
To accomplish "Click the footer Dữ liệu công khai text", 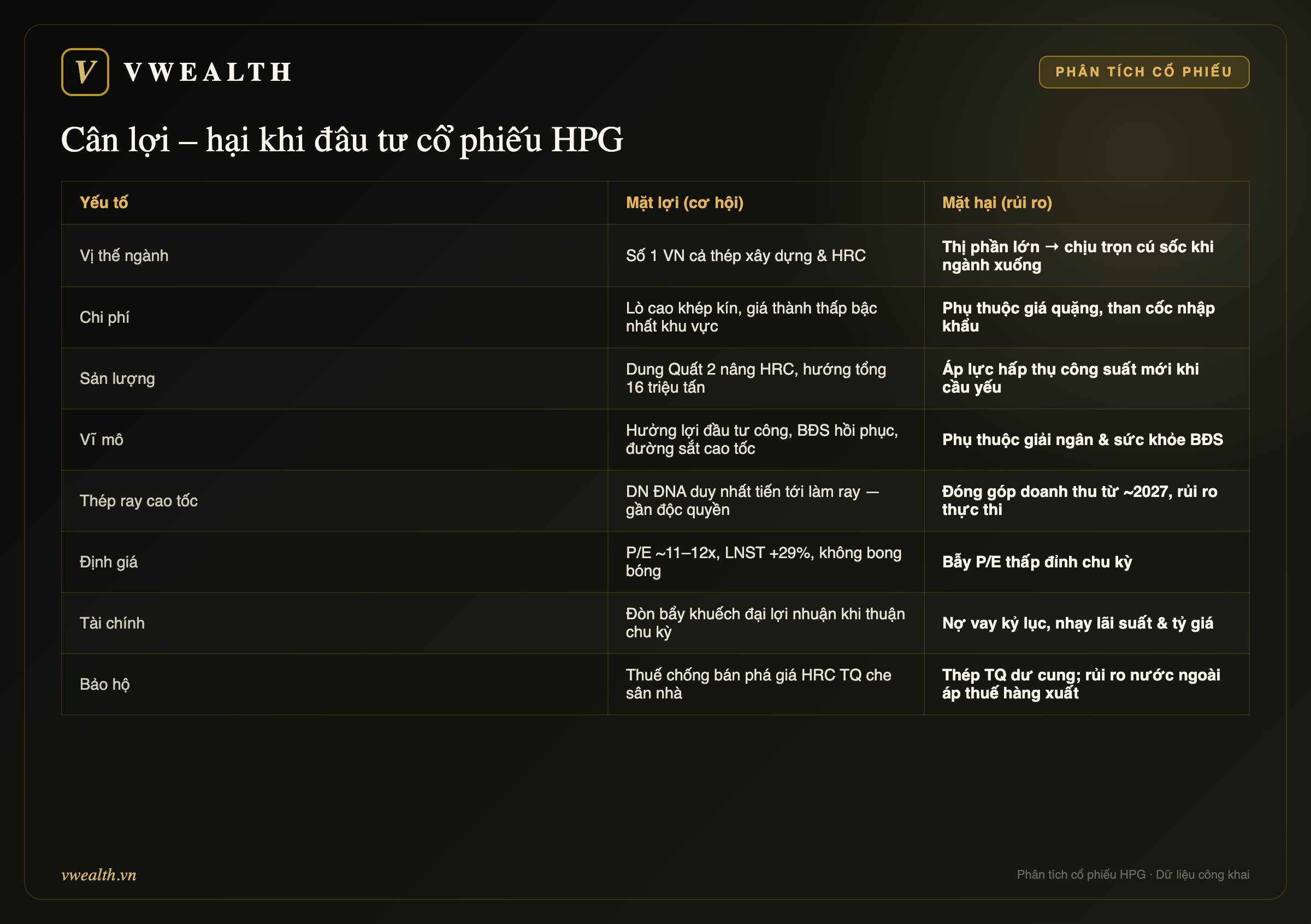I will [x=1202, y=874].
